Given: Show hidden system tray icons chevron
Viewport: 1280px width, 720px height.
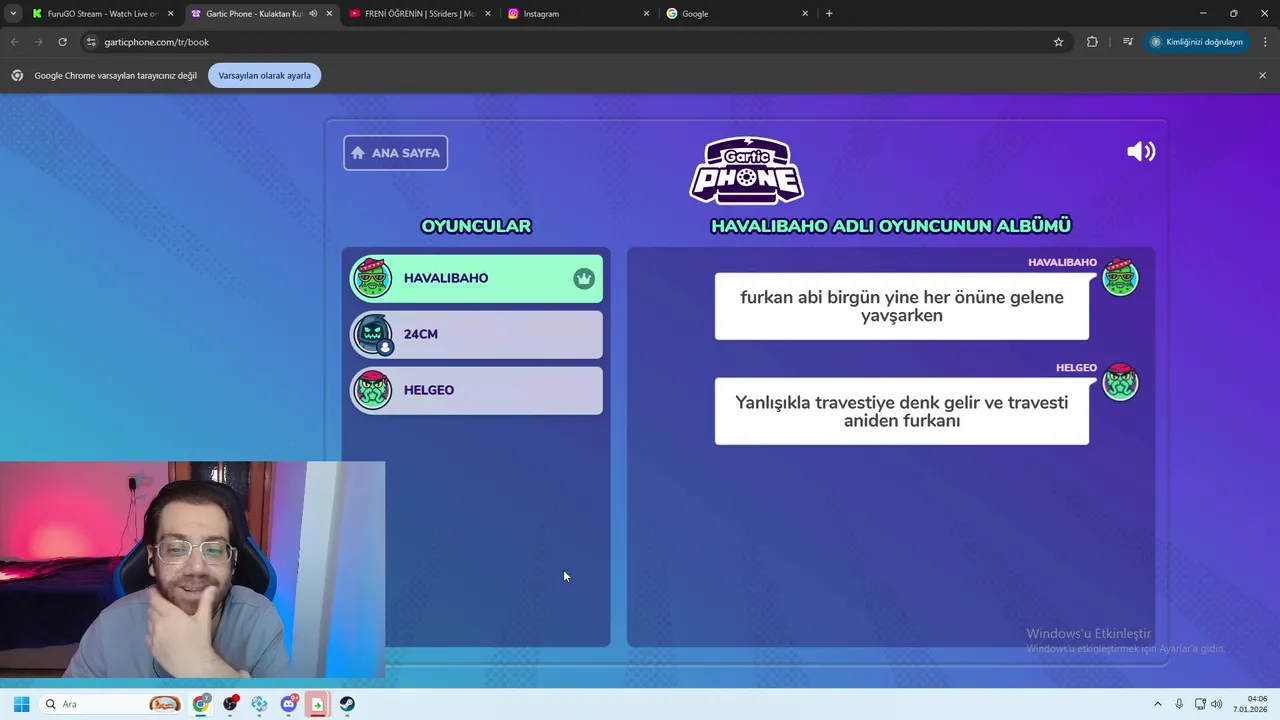Looking at the screenshot, I should [x=1158, y=704].
